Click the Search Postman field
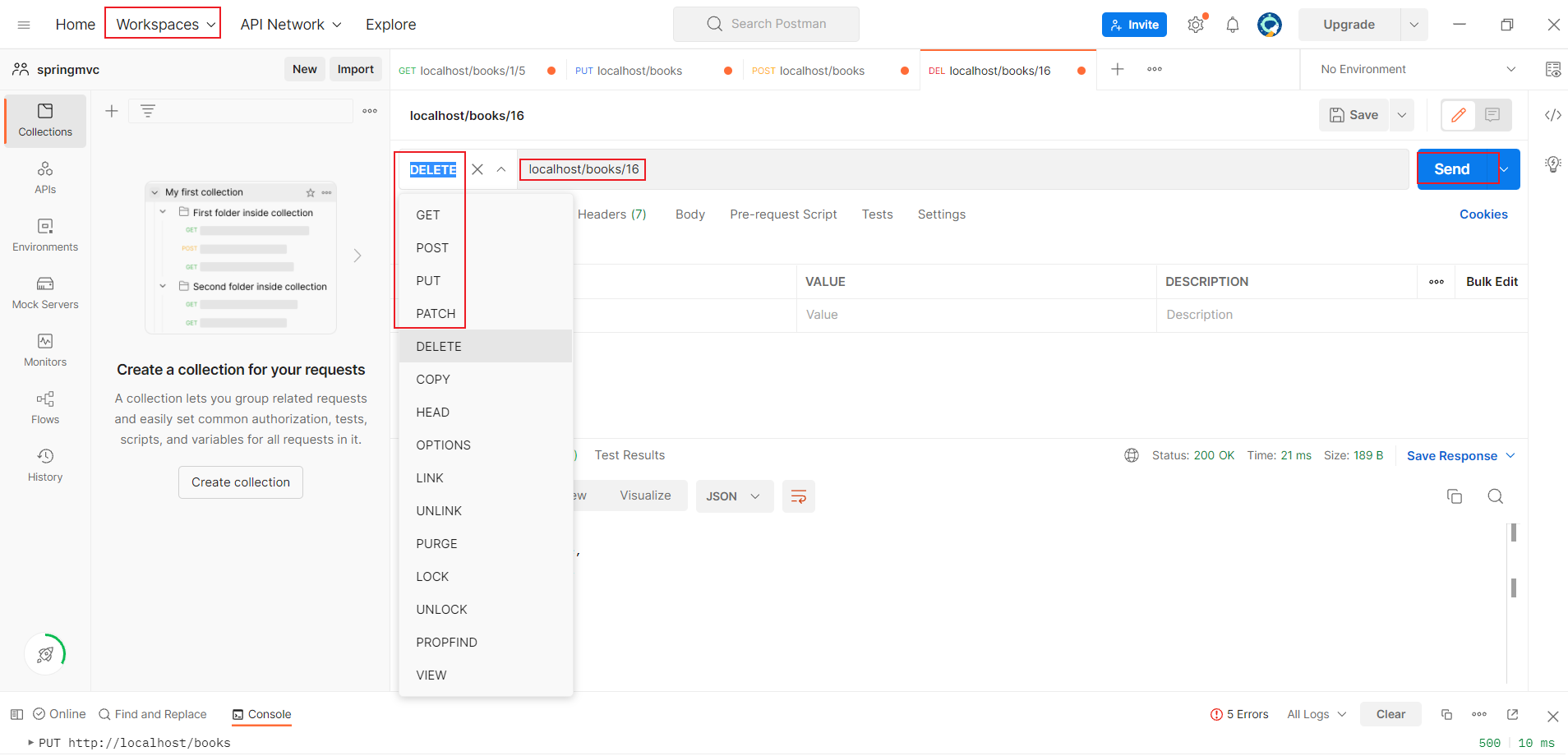 coord(766,24)
